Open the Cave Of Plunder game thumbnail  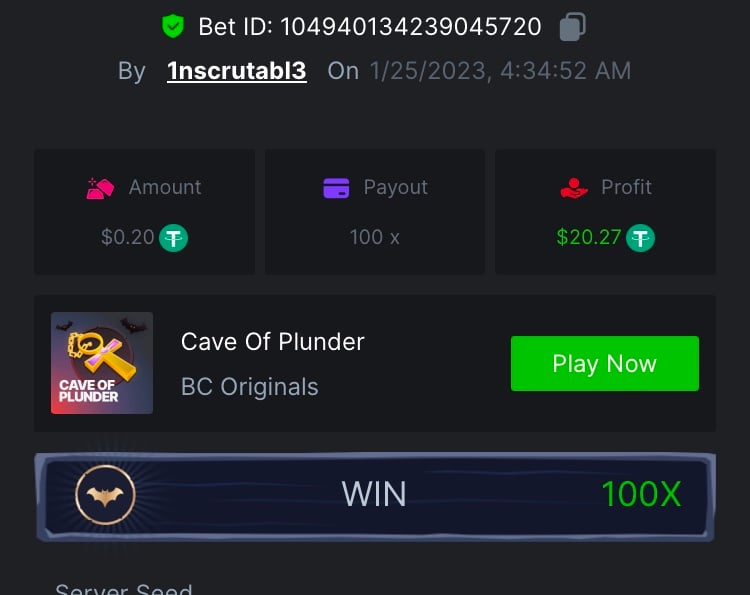tap(102, 363)
